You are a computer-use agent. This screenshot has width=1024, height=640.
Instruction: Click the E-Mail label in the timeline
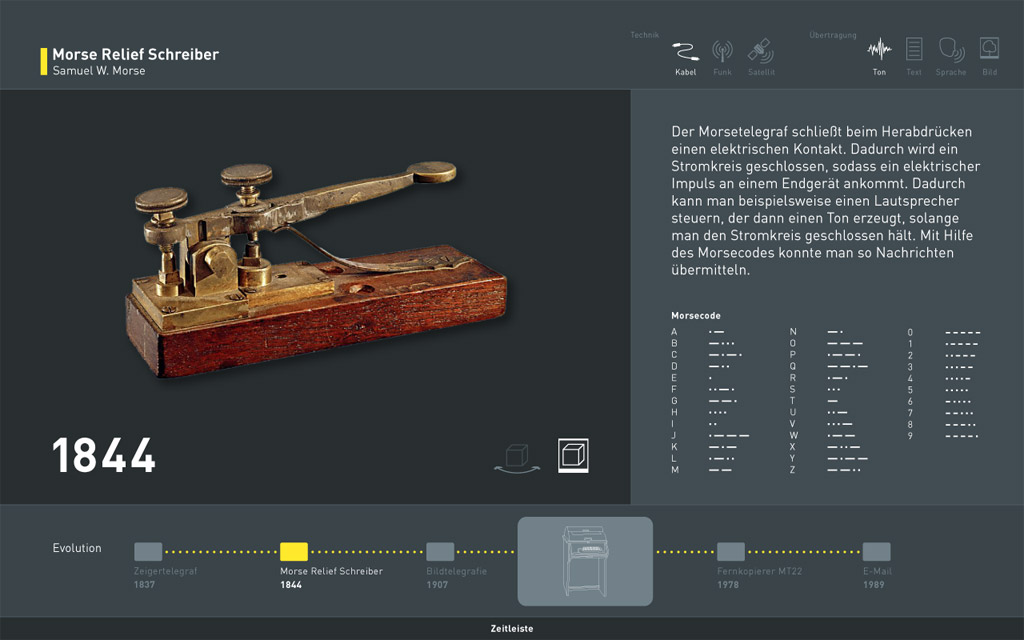[x=877, y=571]
